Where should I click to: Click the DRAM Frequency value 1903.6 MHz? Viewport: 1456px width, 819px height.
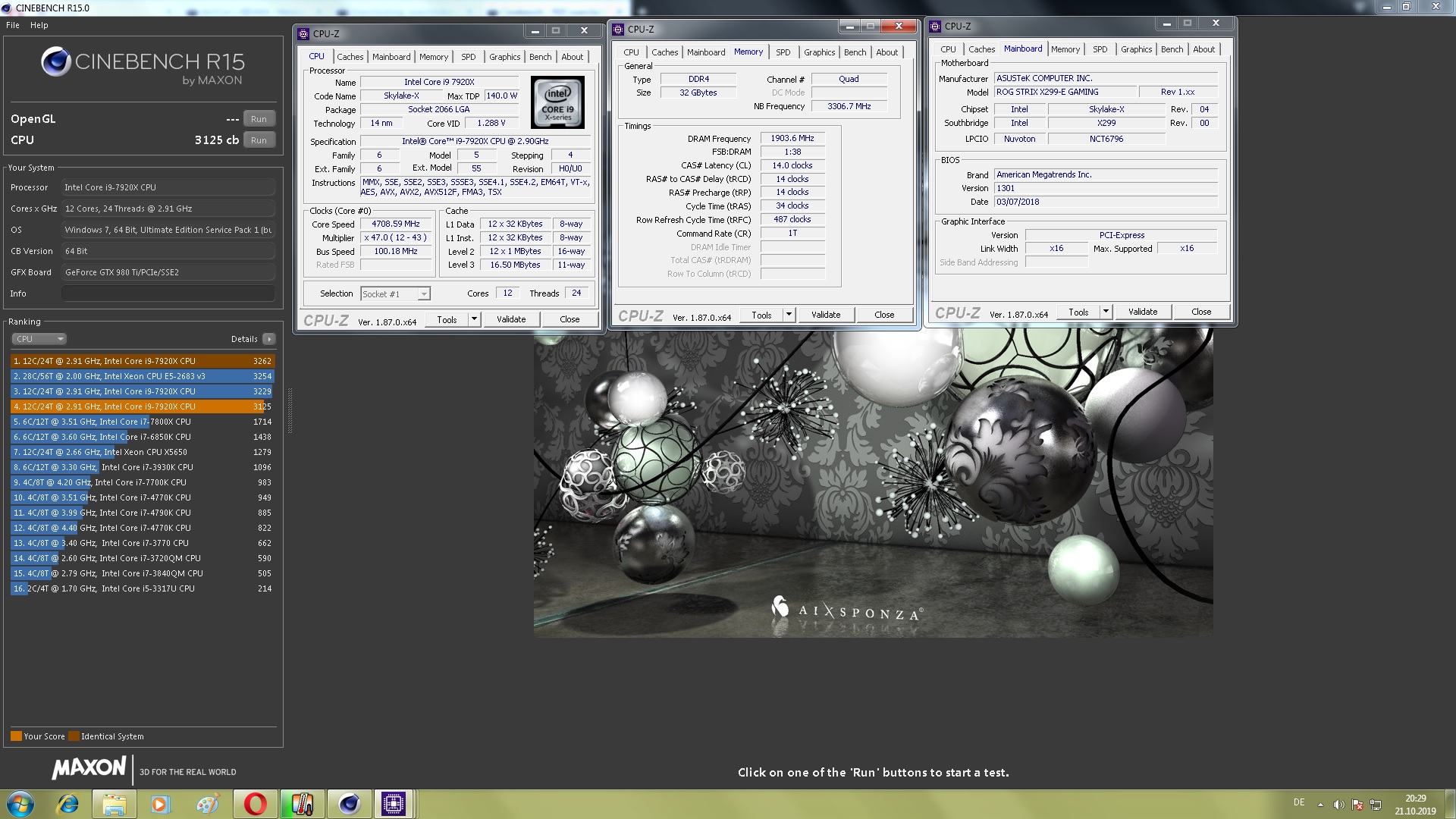pyautogui.click(x=792, y=139)
